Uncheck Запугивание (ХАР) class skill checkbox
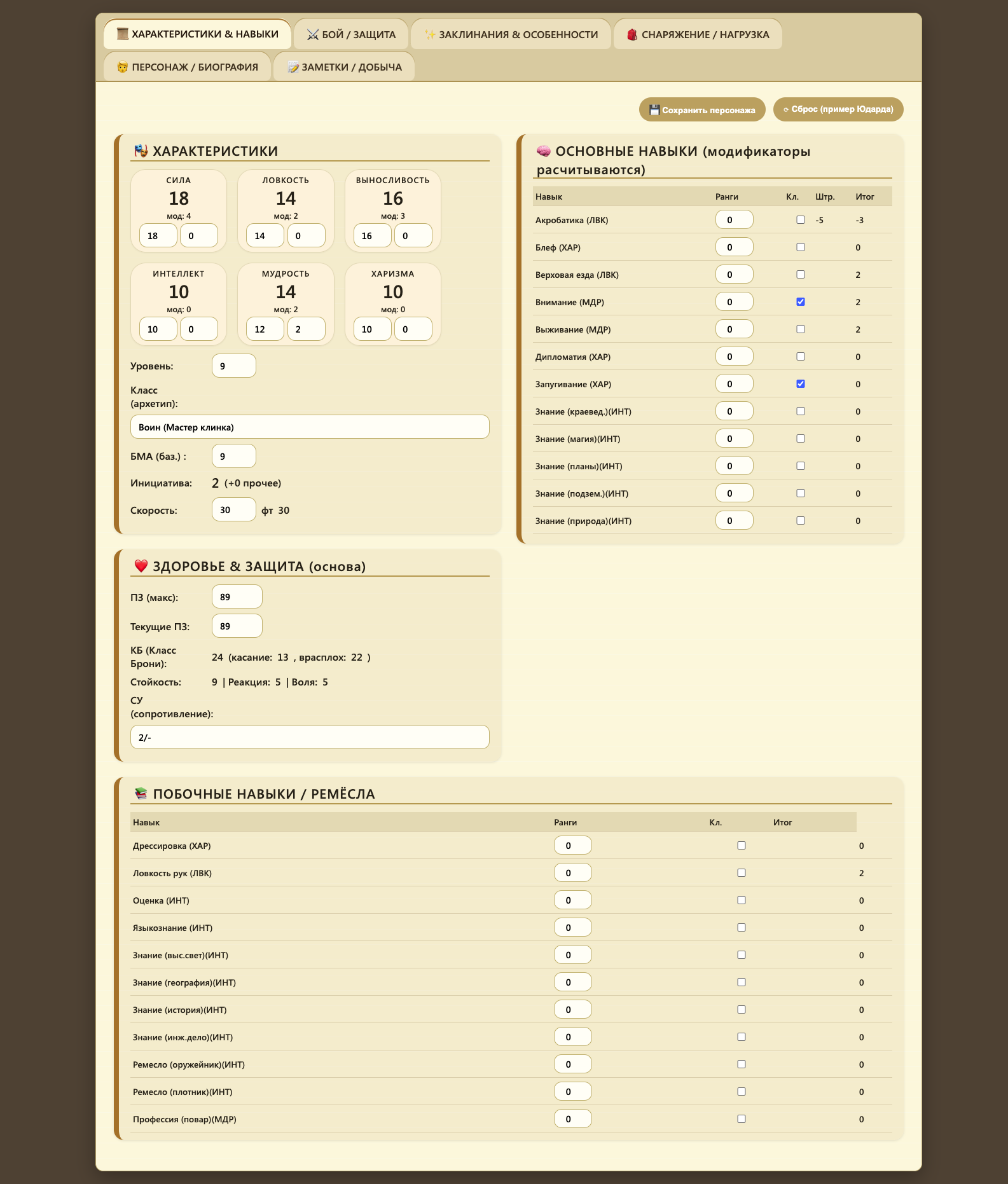Viewport: 1008px width, 1184px height. (x=801, y=384)
